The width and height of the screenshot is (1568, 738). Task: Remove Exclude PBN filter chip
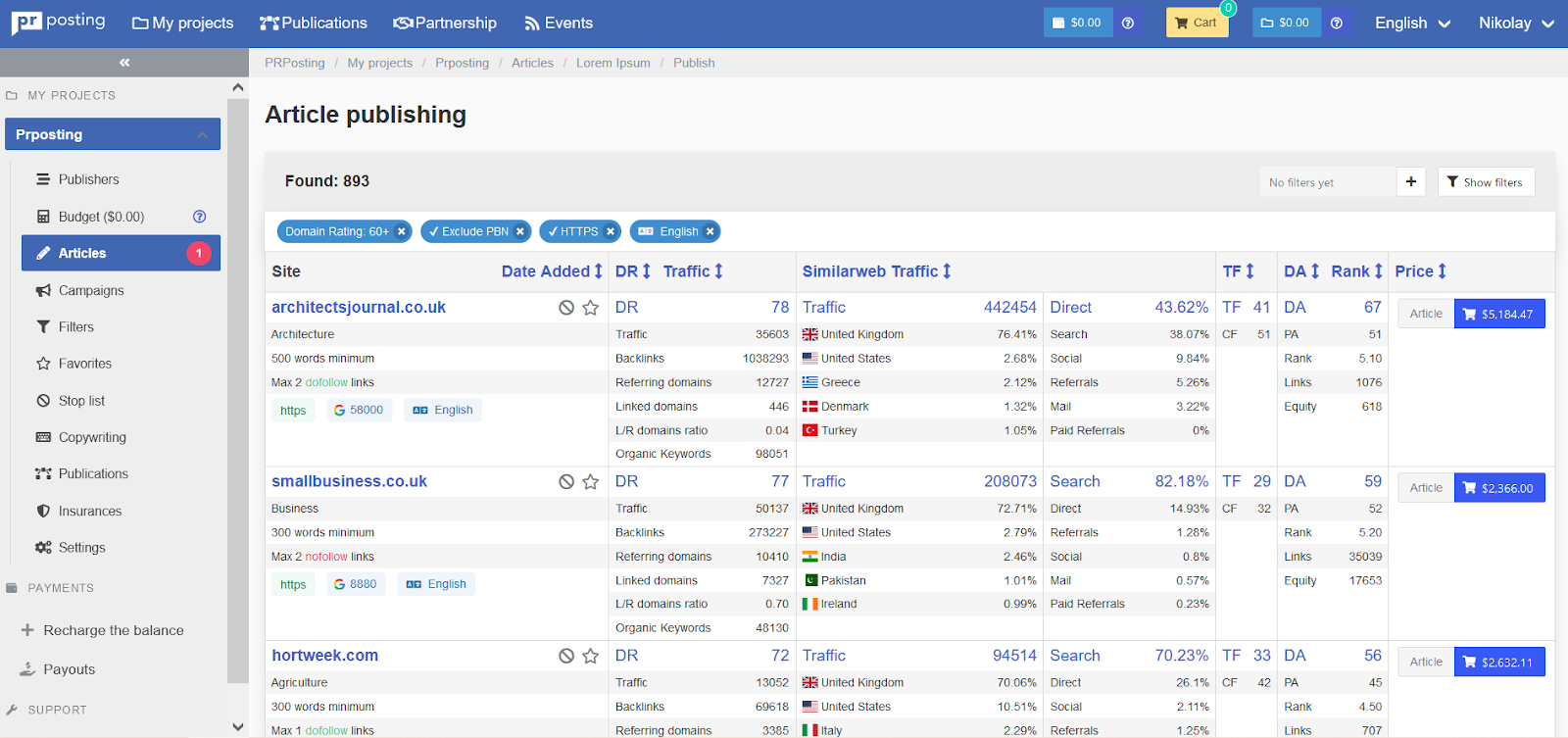pos(520,231)
